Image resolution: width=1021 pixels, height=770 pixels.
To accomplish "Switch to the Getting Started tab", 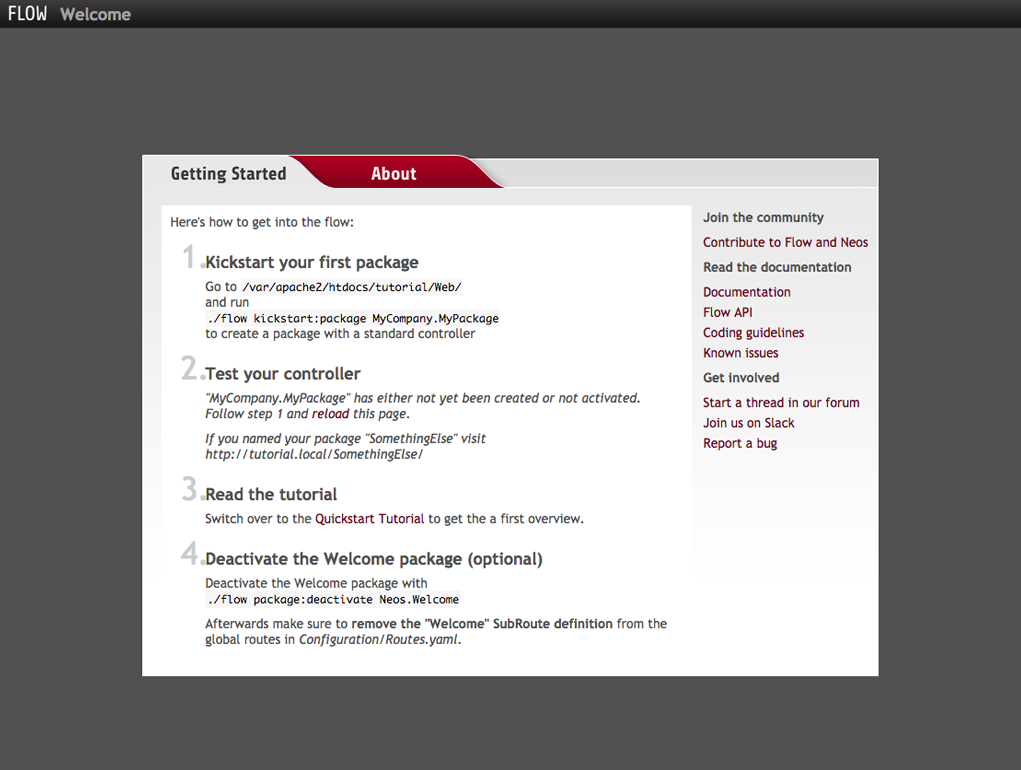I will tap(228, 173).
